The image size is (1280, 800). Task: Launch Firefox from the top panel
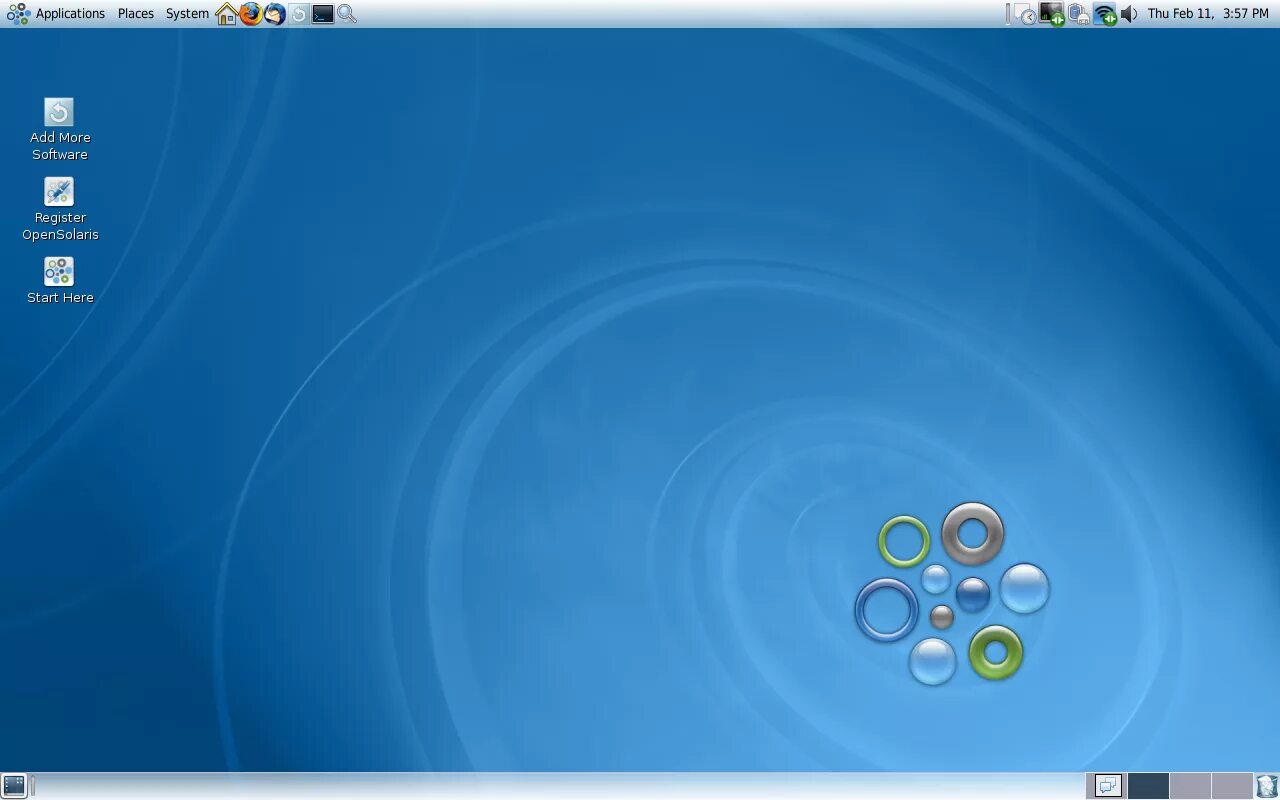pyautogui.click(x=251, y=14)
